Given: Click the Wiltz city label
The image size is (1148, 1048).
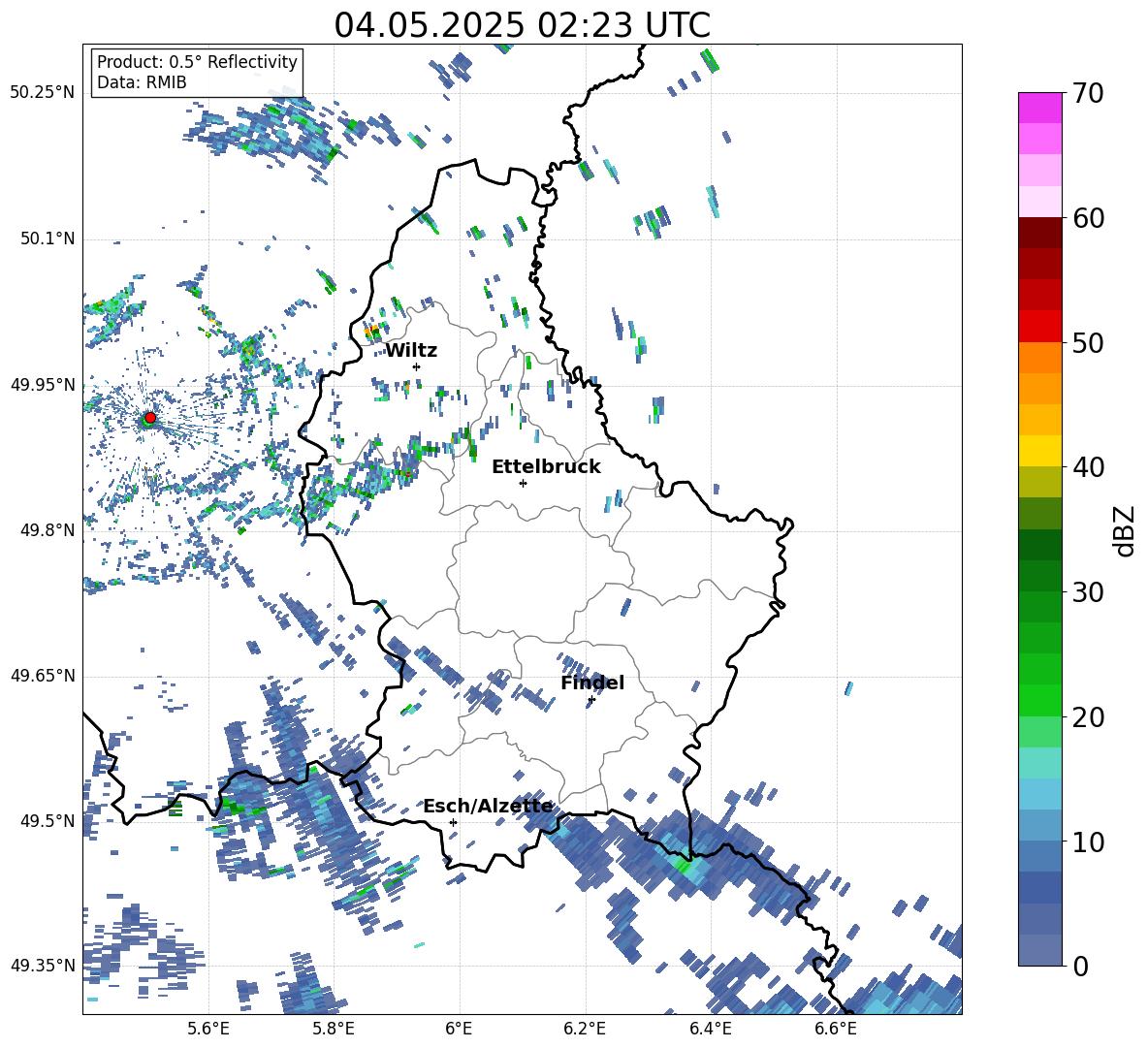Looking at the screenshot, I should 411,351.
